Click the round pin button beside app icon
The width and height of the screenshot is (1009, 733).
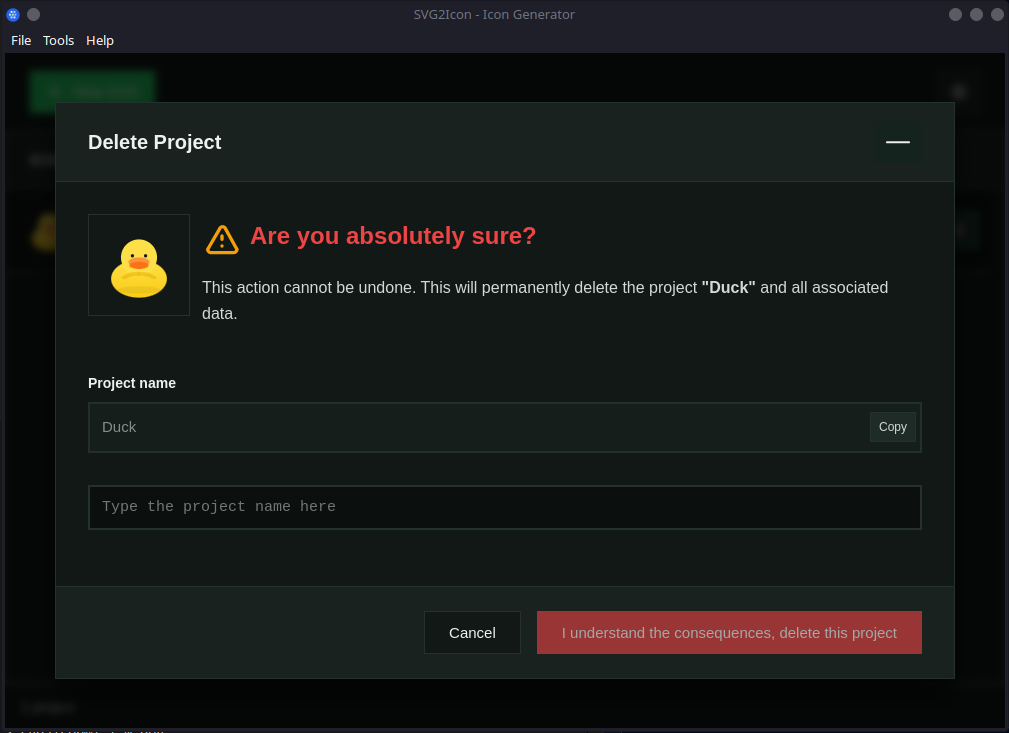pos(34,14)
